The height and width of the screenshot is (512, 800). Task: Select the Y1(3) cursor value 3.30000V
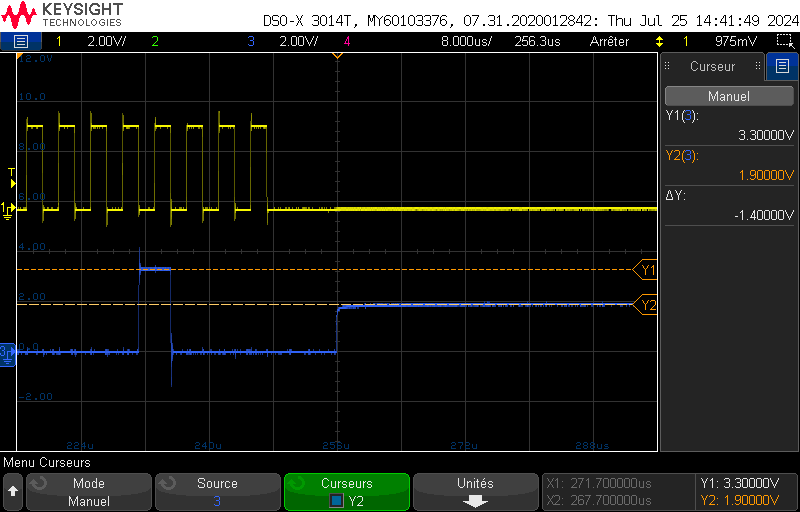[766, 136]
